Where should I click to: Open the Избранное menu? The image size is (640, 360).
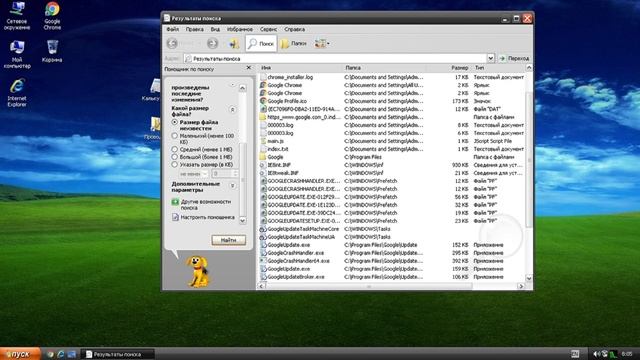[240, 29]
